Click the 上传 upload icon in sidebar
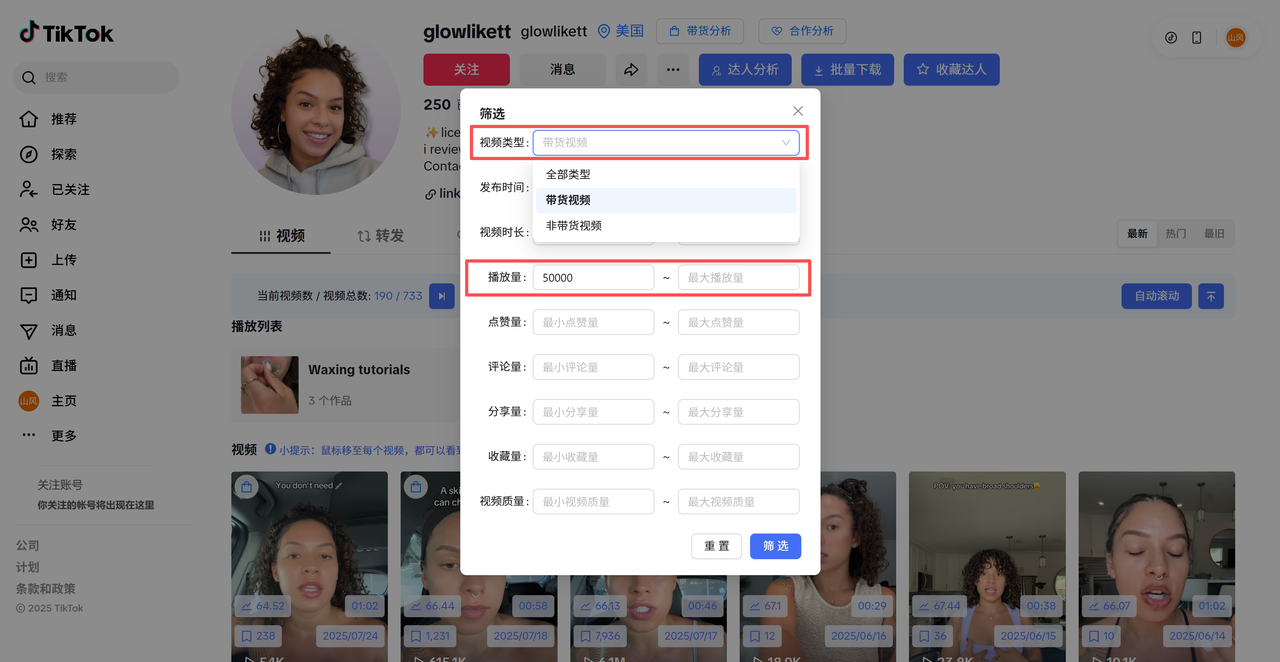1280x662 pixels. point(29,260)
